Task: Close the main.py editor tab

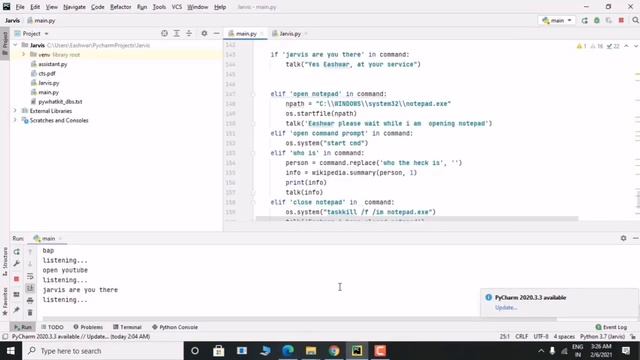Action: click(262, 33)
